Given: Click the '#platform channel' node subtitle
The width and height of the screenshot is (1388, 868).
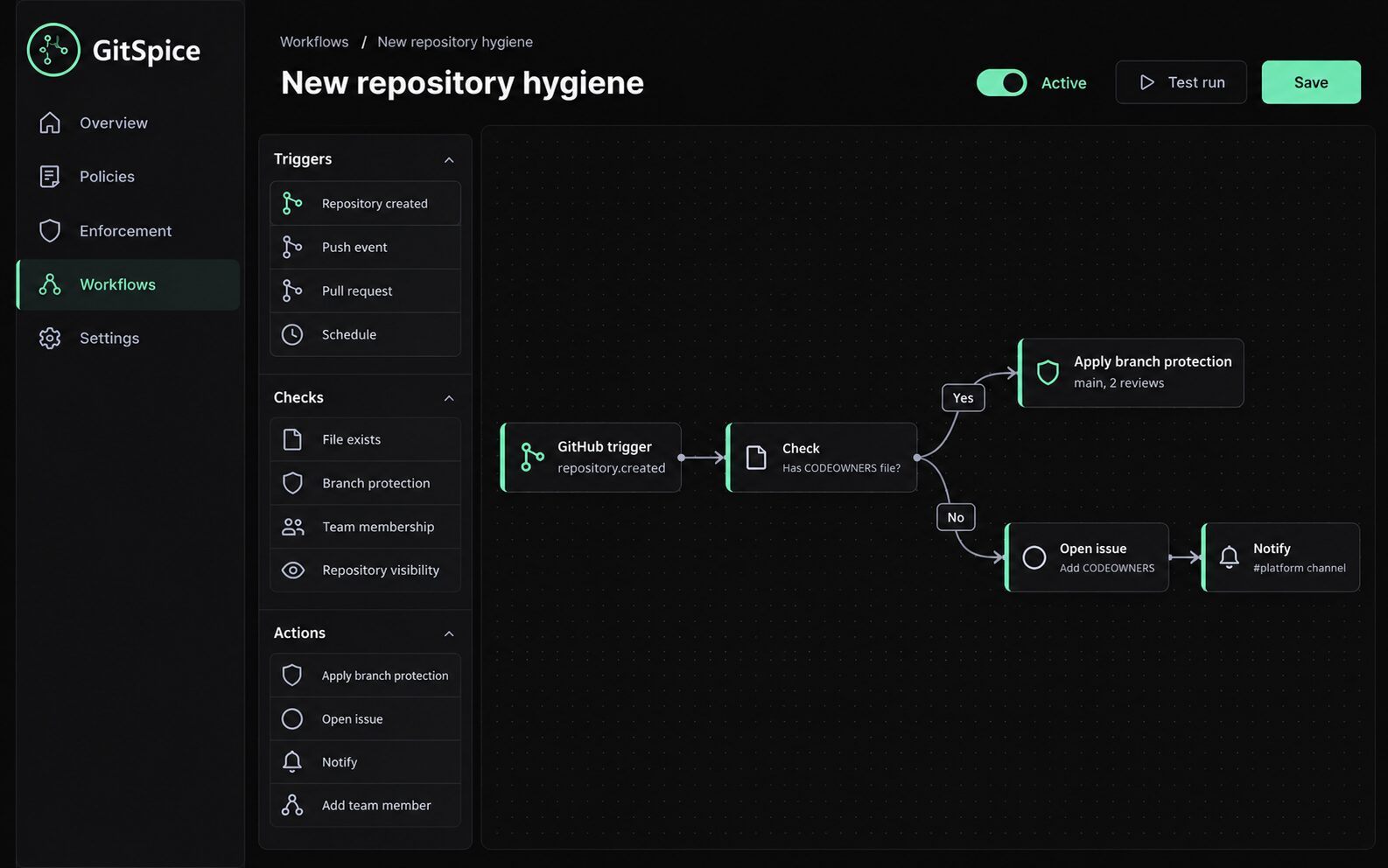Looking at the screenshot, I should coord(1300,568).
